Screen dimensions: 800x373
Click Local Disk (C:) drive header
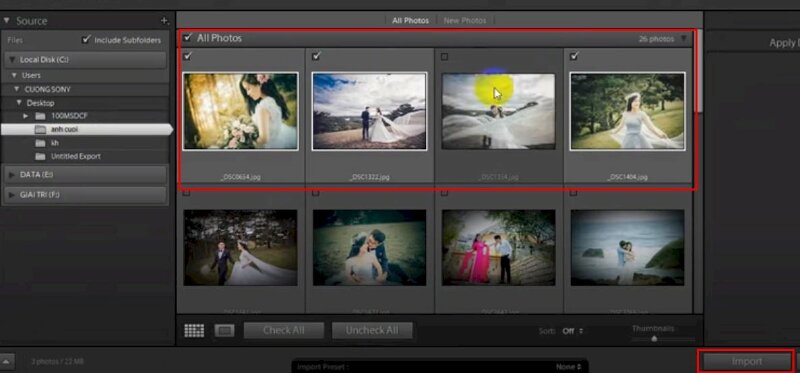(x=85, y=60)
